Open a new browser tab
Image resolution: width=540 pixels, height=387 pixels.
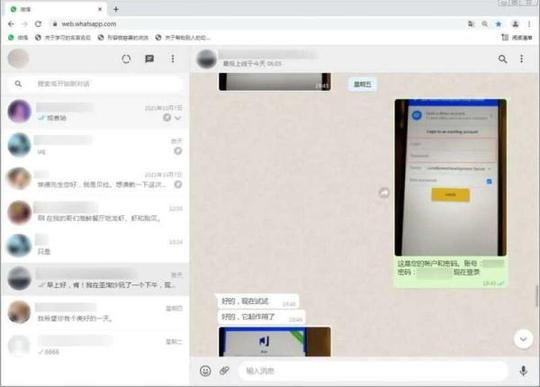116,9
